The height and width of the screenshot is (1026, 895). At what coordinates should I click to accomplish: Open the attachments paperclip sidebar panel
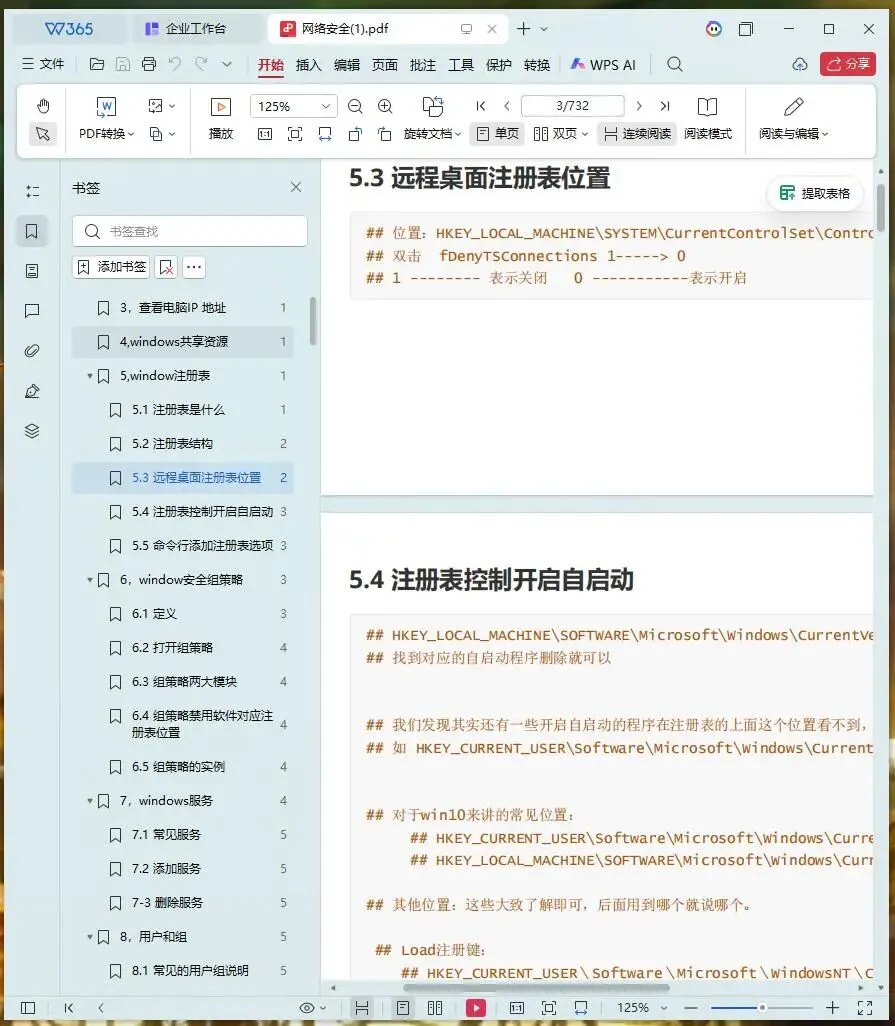(x=31, y=351)
